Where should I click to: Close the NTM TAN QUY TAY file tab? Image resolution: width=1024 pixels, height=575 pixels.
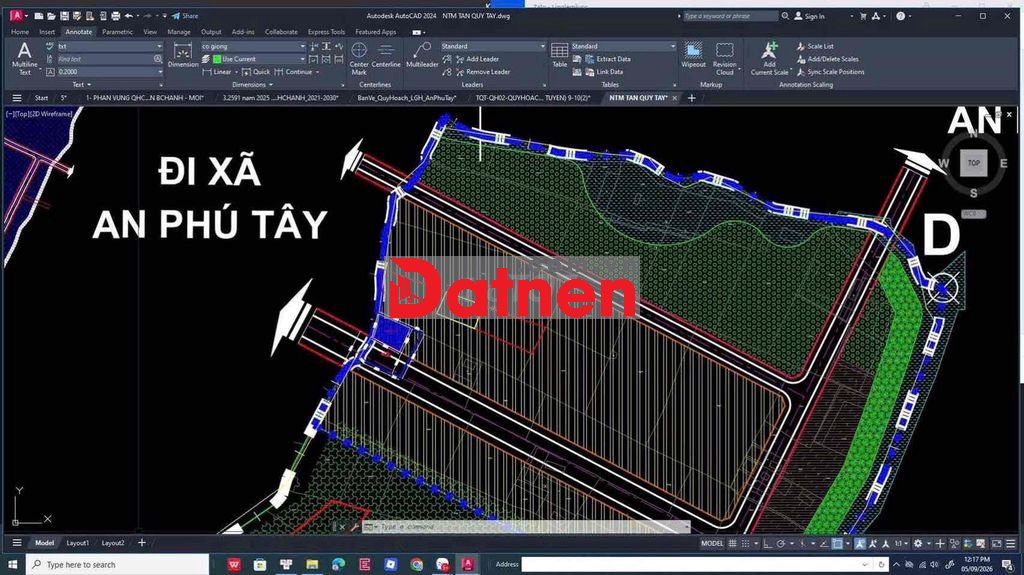tap(675, 97)
